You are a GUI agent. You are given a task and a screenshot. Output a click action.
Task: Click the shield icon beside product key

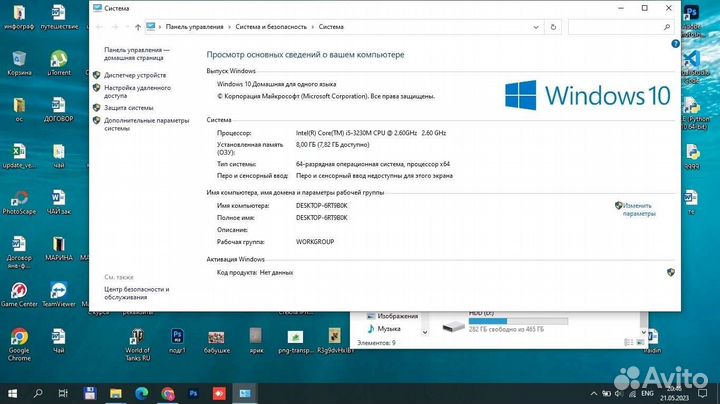[x=670, y=272]
